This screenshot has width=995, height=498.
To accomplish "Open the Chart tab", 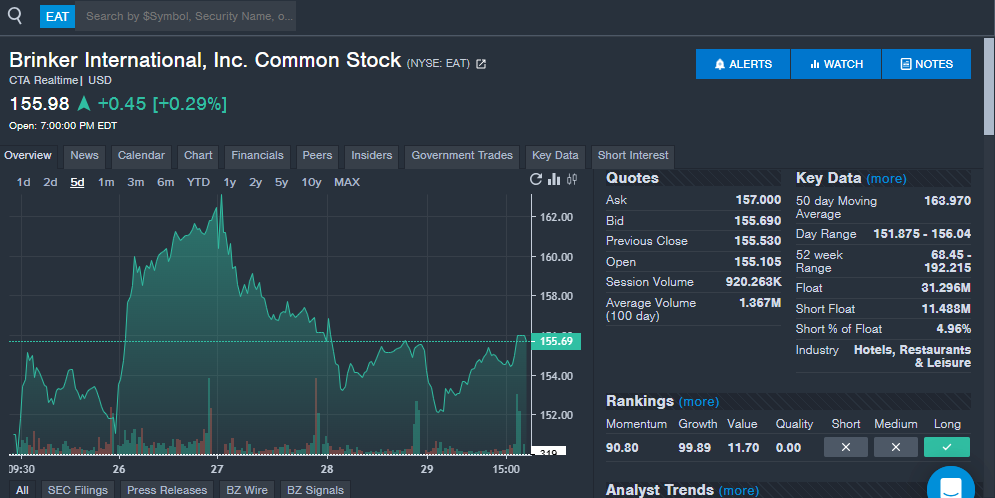I will [x=198, y=156].
